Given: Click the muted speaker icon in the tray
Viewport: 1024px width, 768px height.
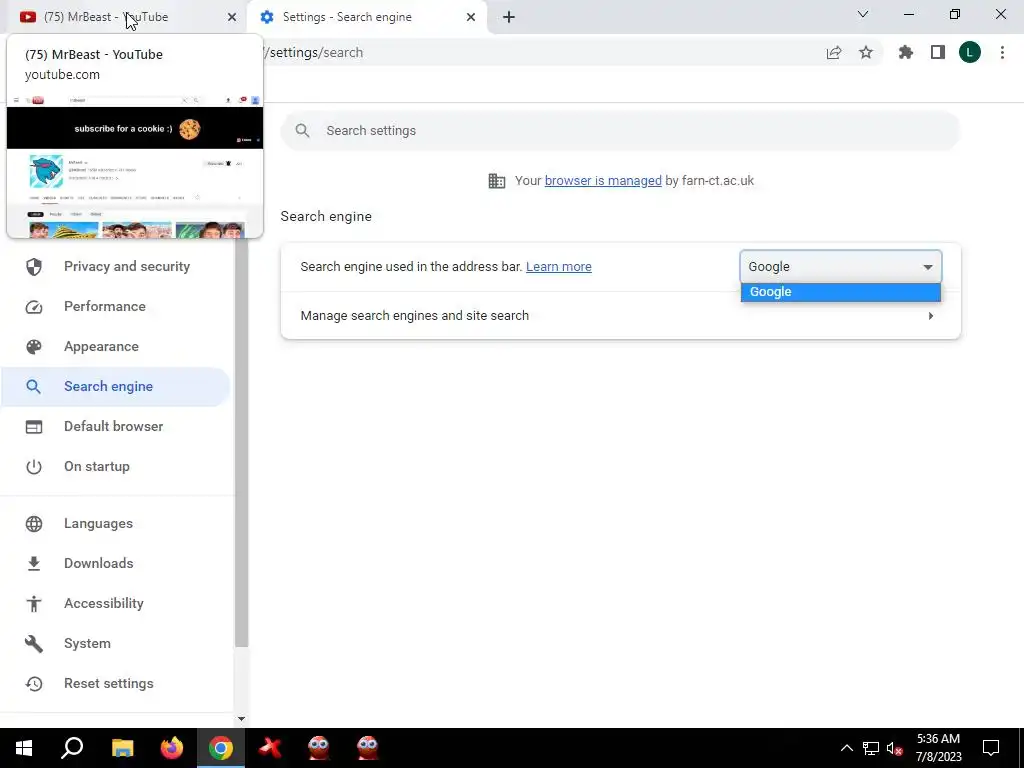Looking at the screenshot, I should coord(895,748).
